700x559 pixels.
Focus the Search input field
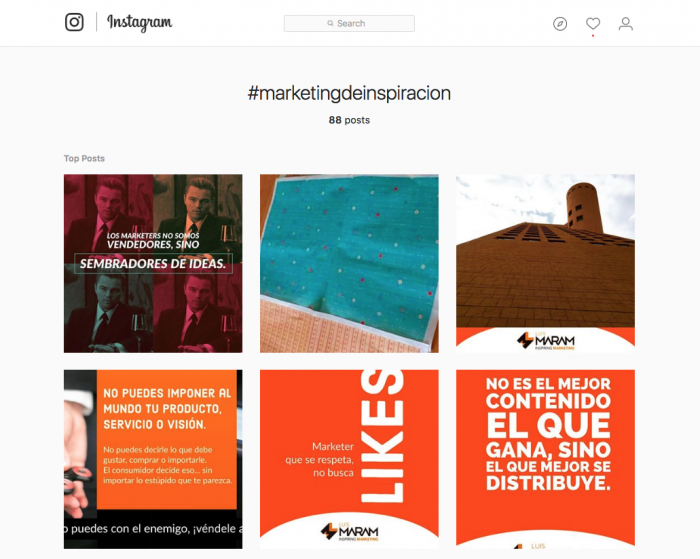click(x=349, y=23)
